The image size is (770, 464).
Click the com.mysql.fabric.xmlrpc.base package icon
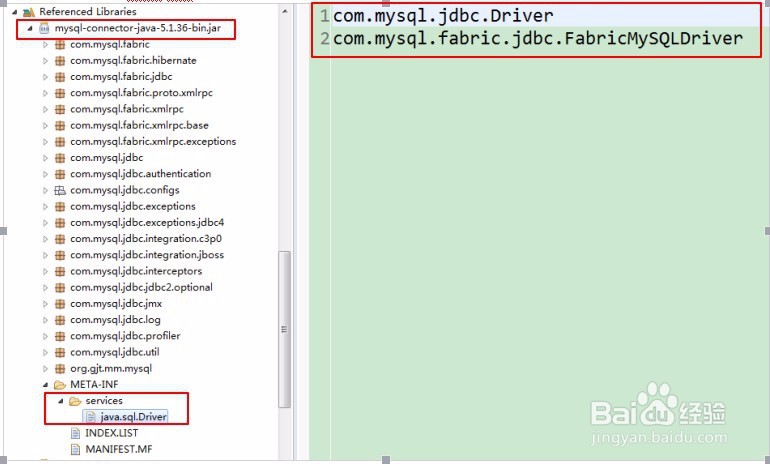(x=60, y=126)
